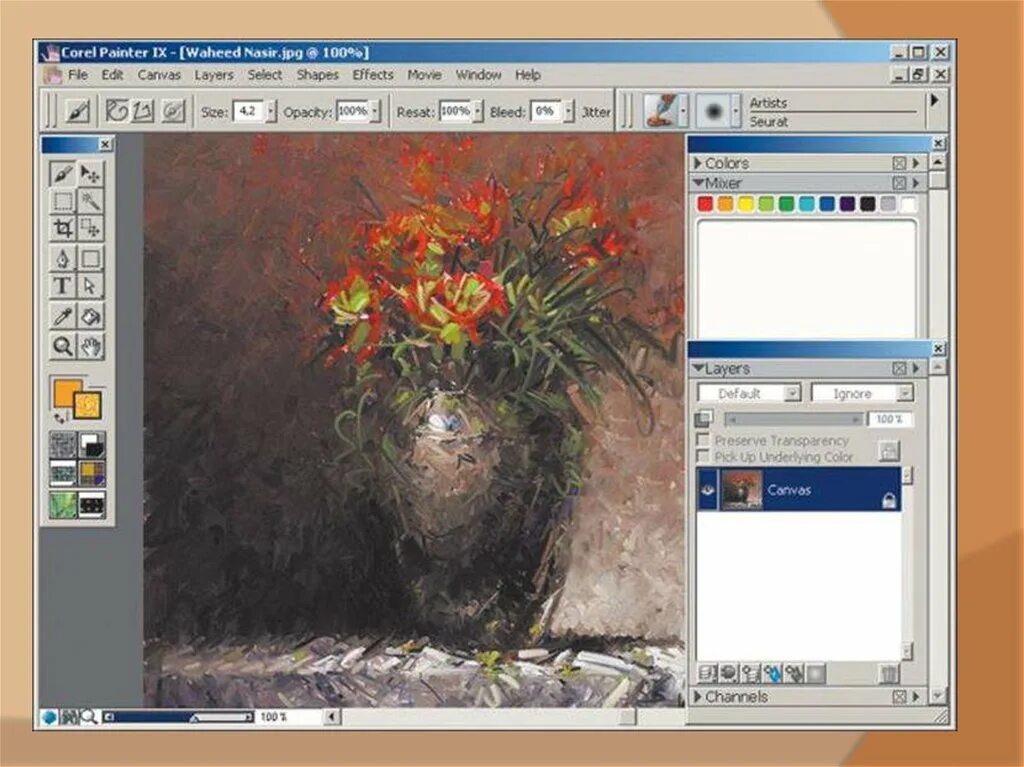
Task: Select the Canvas layer thumbnail
Action: tap(741, 489)
